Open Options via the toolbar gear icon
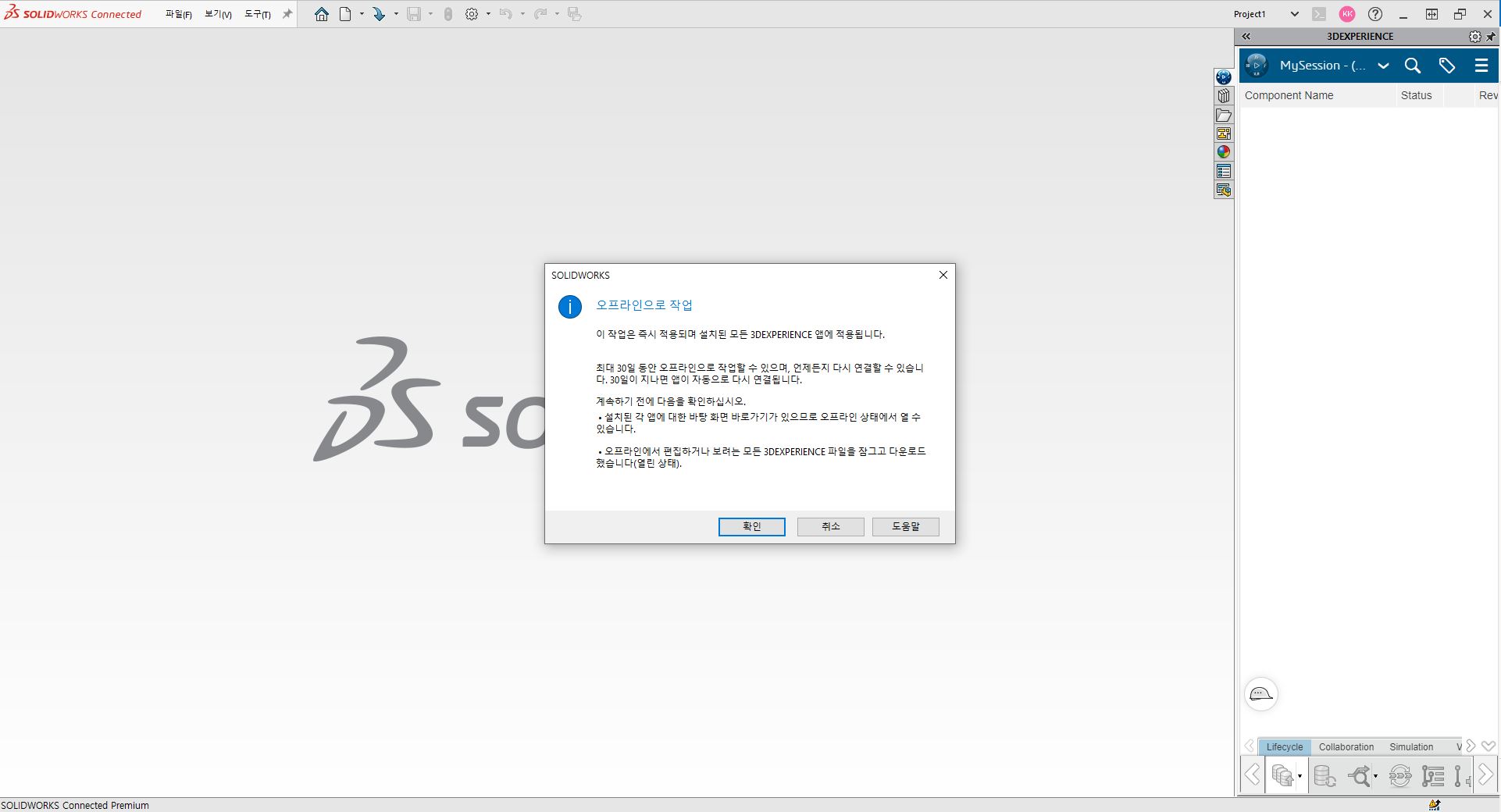Image resolution: width=1501 pixels, height=812 pixels. point(472,14)
